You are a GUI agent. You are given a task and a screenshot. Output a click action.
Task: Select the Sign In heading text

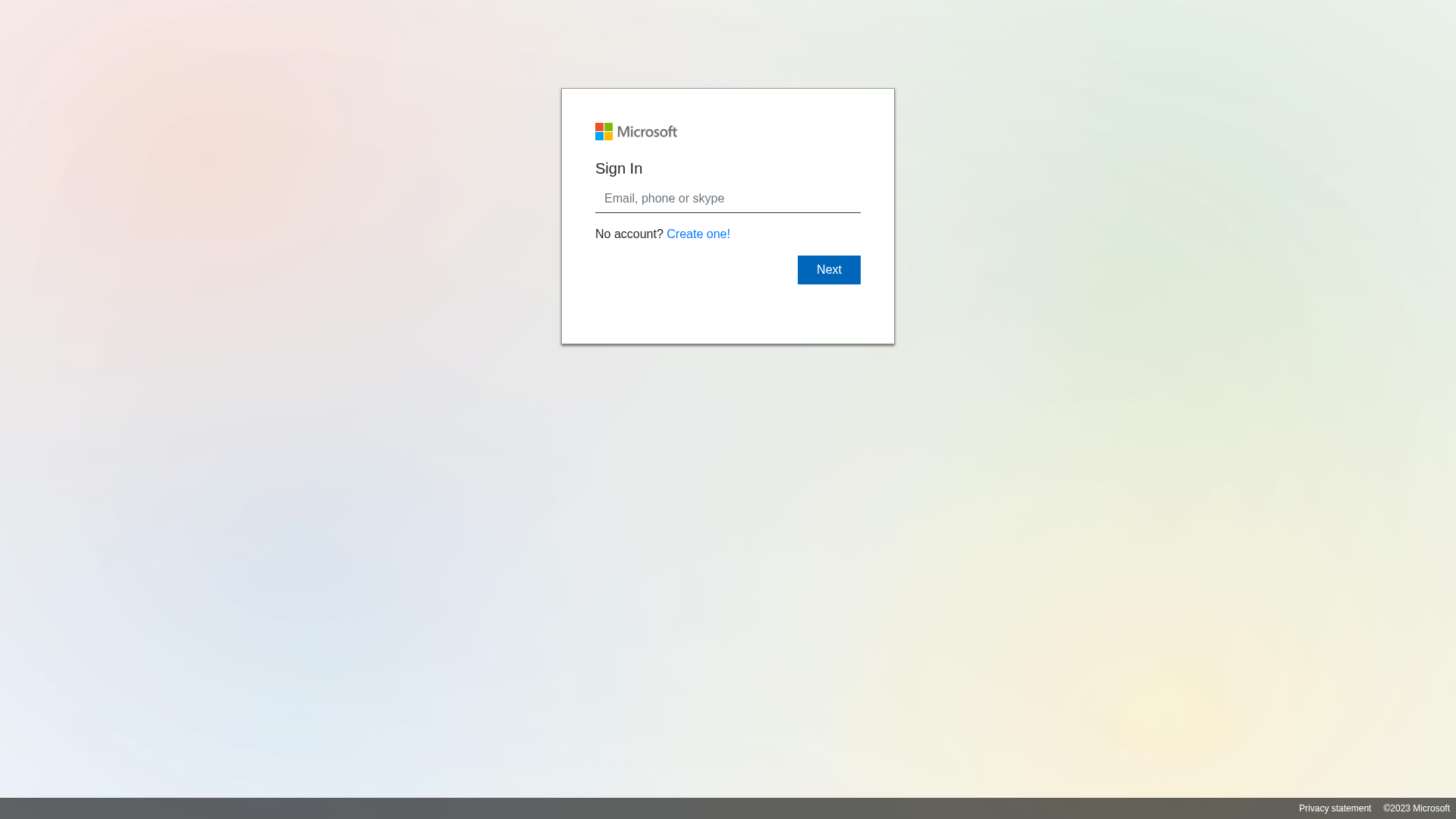pos(619,168)
